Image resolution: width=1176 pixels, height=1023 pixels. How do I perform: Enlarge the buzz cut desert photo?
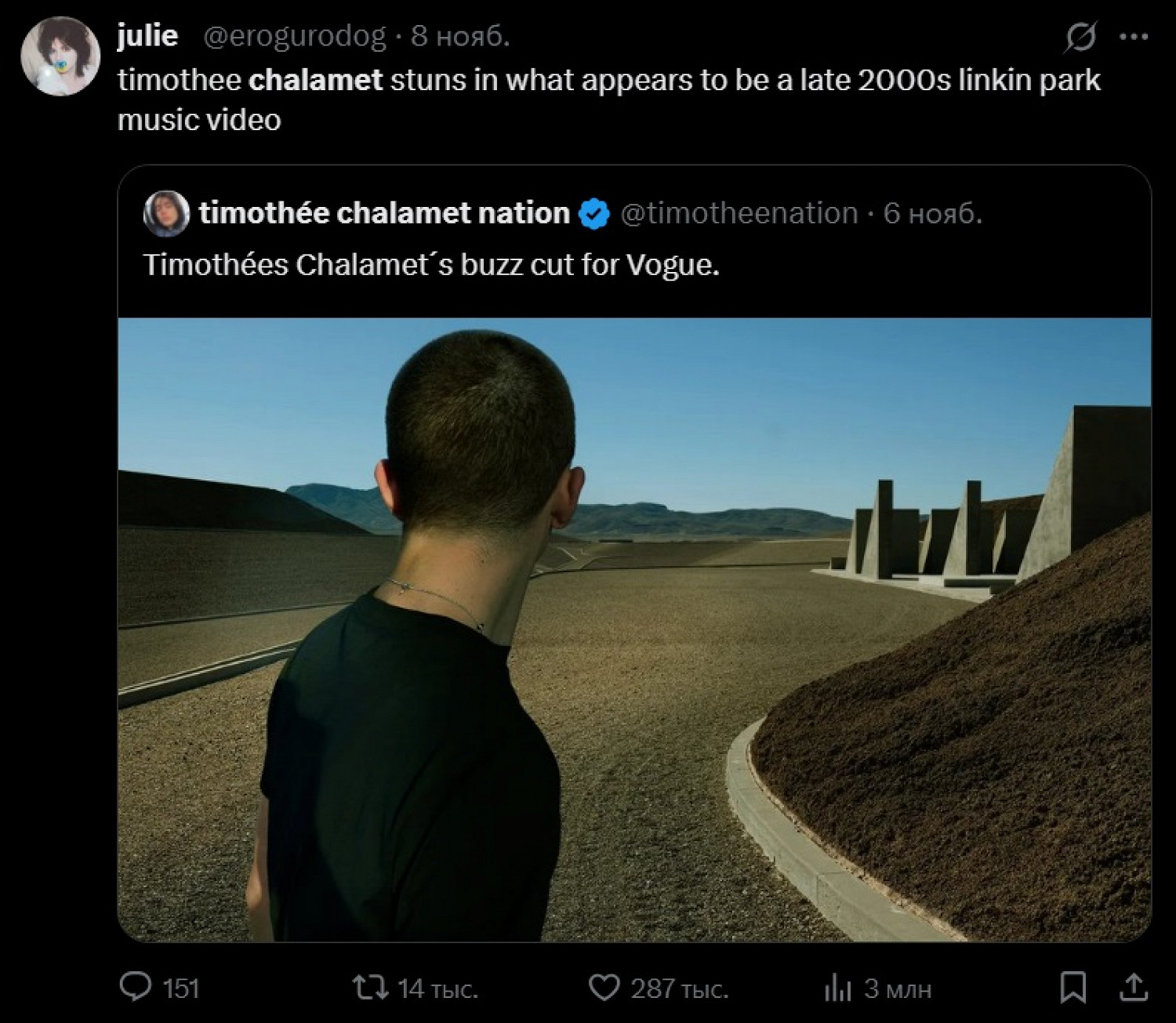(633, 629)
